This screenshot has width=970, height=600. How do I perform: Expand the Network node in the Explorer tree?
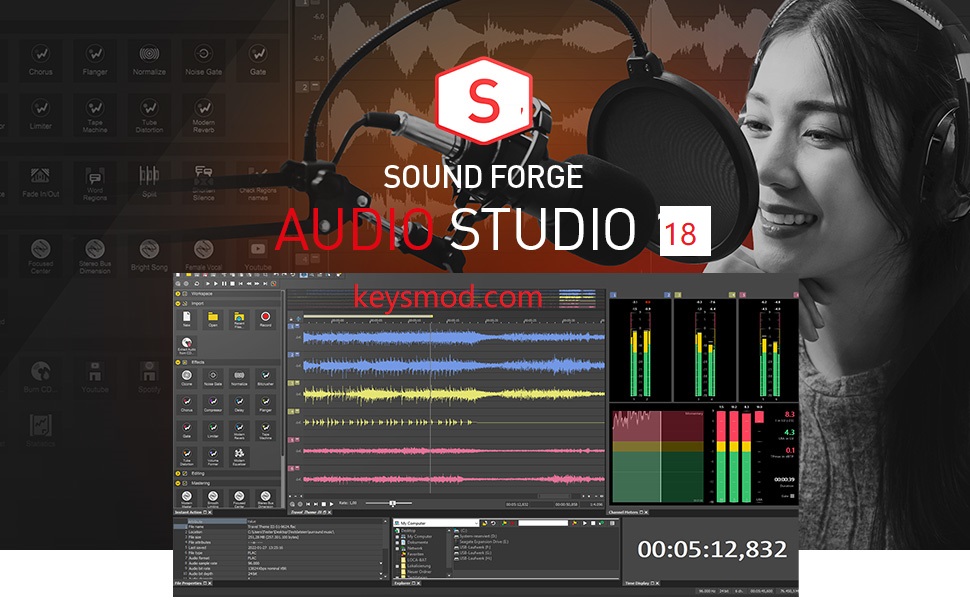pyautogui.click(x=397, y=549)
